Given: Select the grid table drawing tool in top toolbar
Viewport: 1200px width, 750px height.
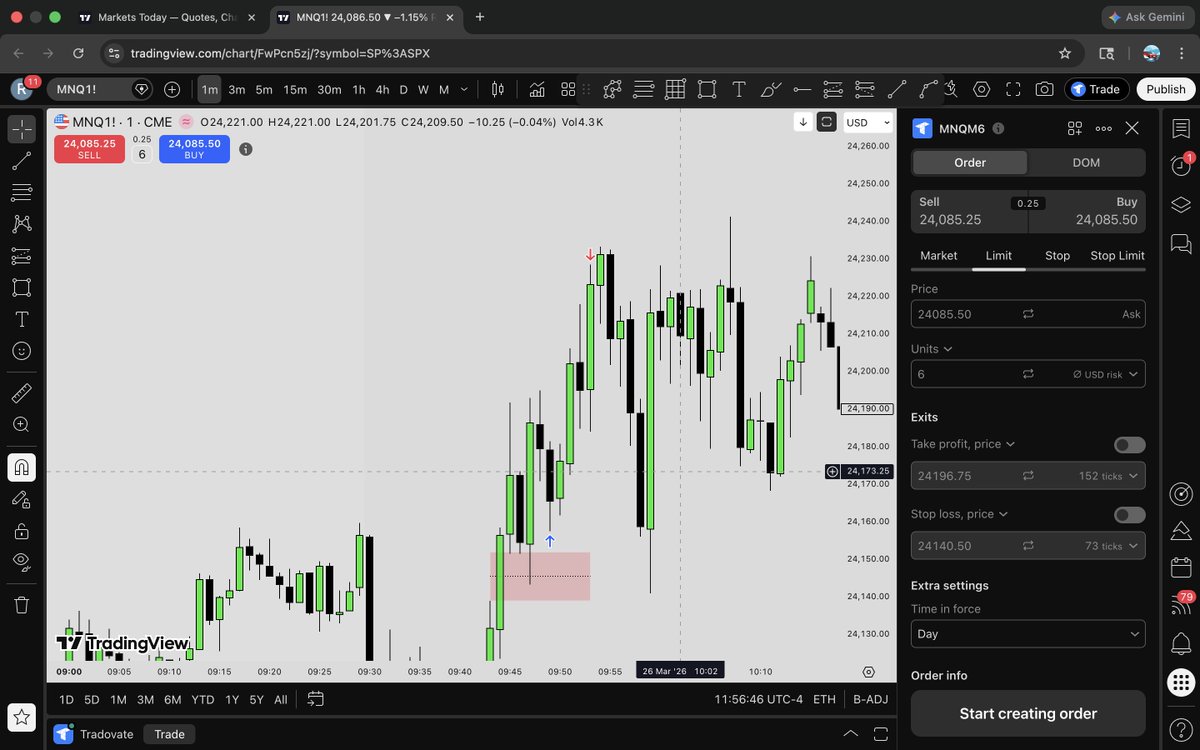Looking at the screenshot, I should click(x=675, y=89).
